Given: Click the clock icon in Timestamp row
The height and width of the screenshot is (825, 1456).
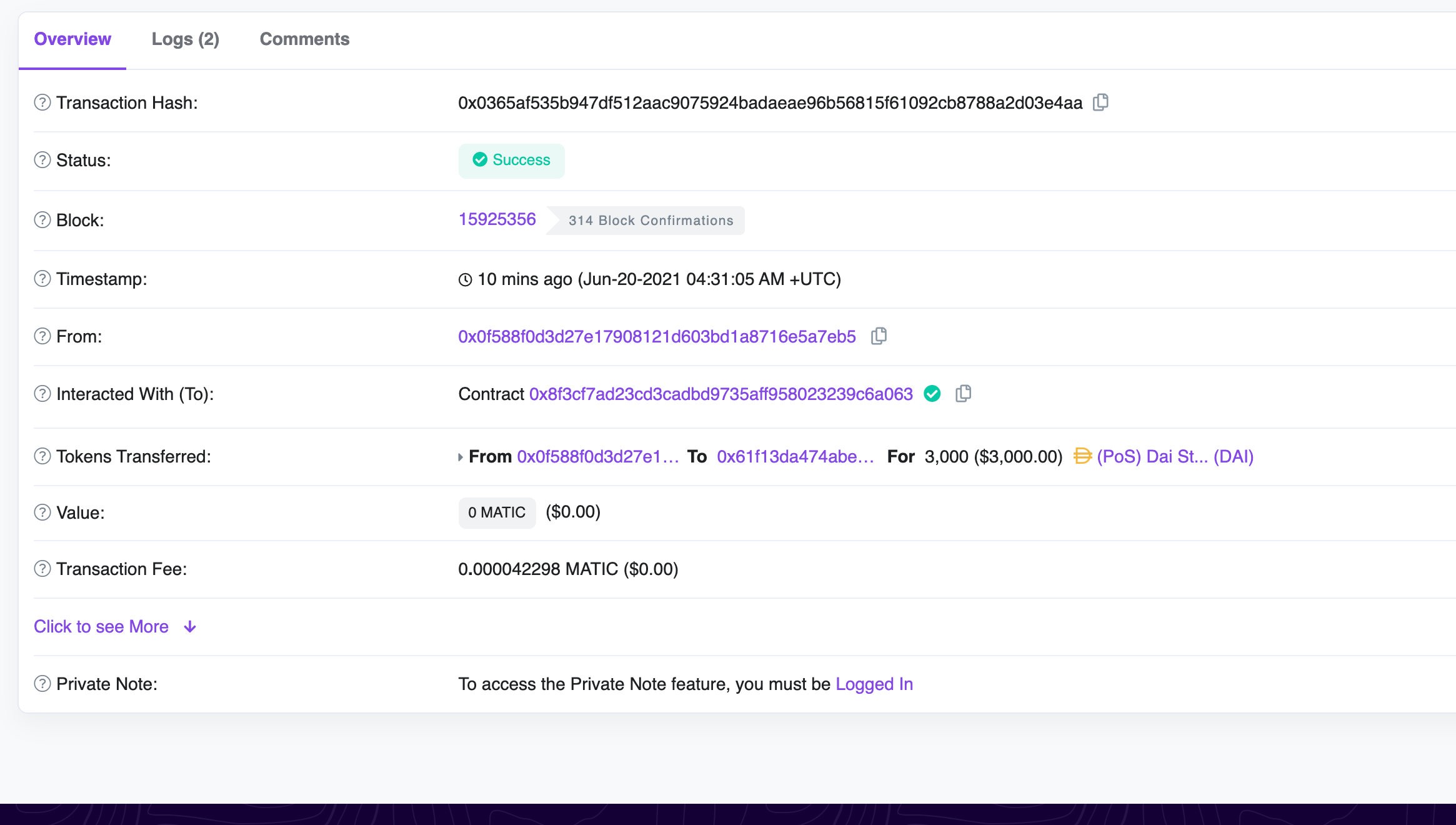Looking at the screenshot, I should [x=465, y=279].
